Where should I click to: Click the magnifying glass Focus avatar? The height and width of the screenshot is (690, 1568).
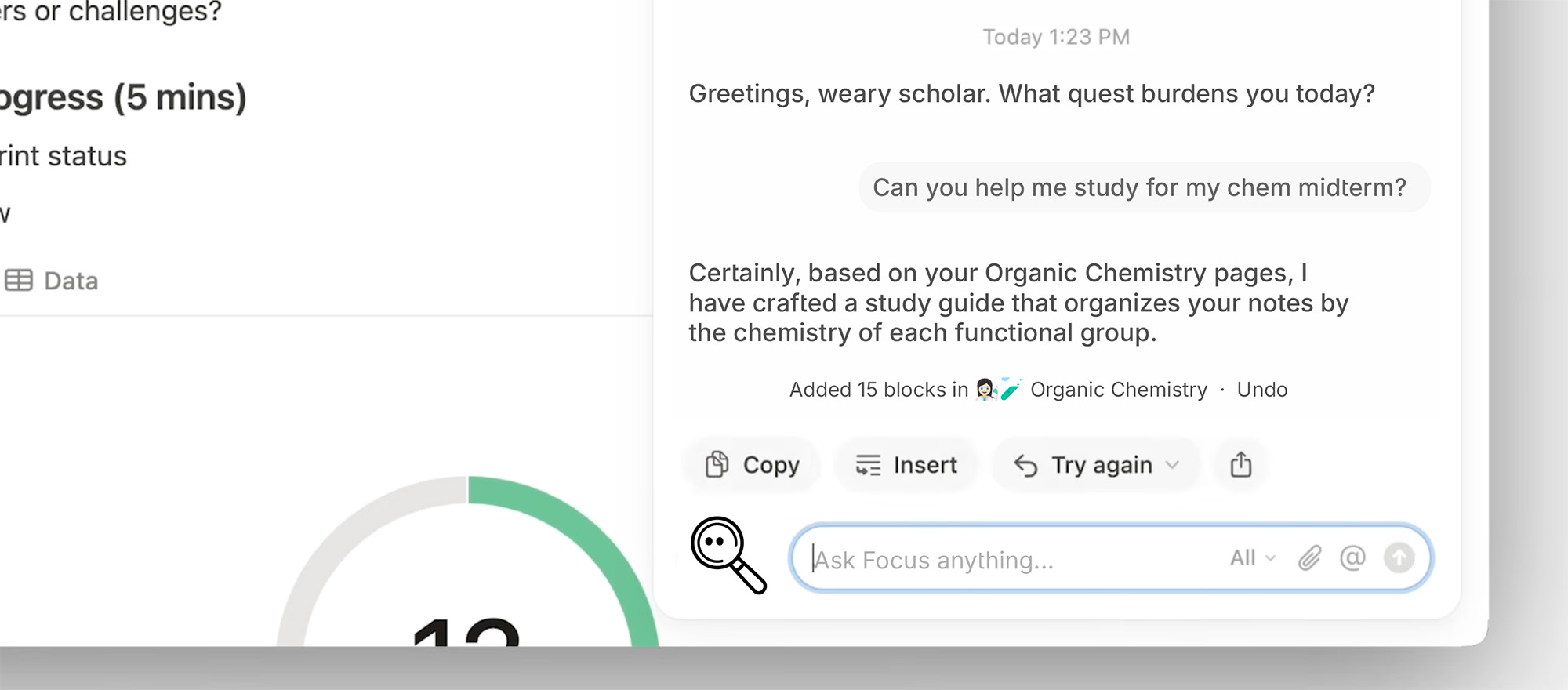[x=728, y=555]
